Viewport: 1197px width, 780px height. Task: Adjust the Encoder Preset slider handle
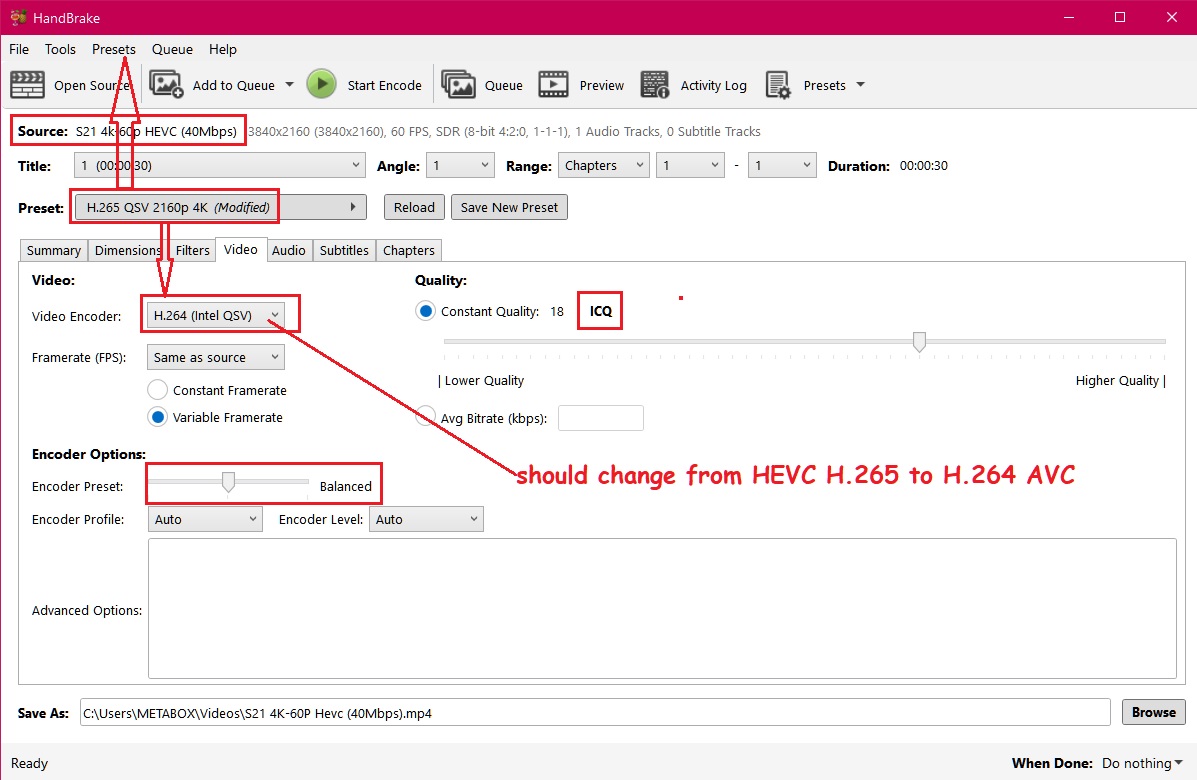point(227,482)
